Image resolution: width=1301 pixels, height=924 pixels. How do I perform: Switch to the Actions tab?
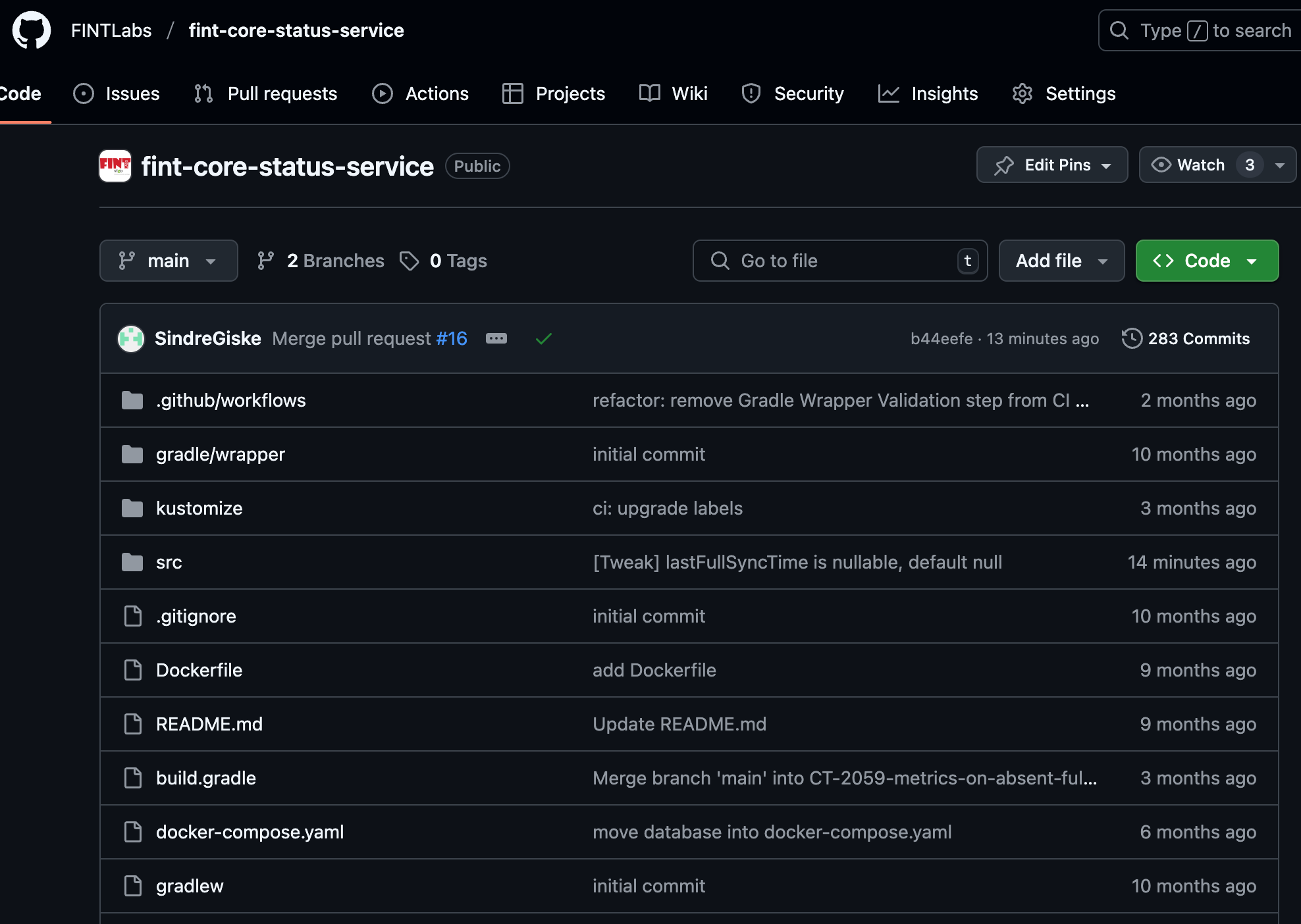421,93
